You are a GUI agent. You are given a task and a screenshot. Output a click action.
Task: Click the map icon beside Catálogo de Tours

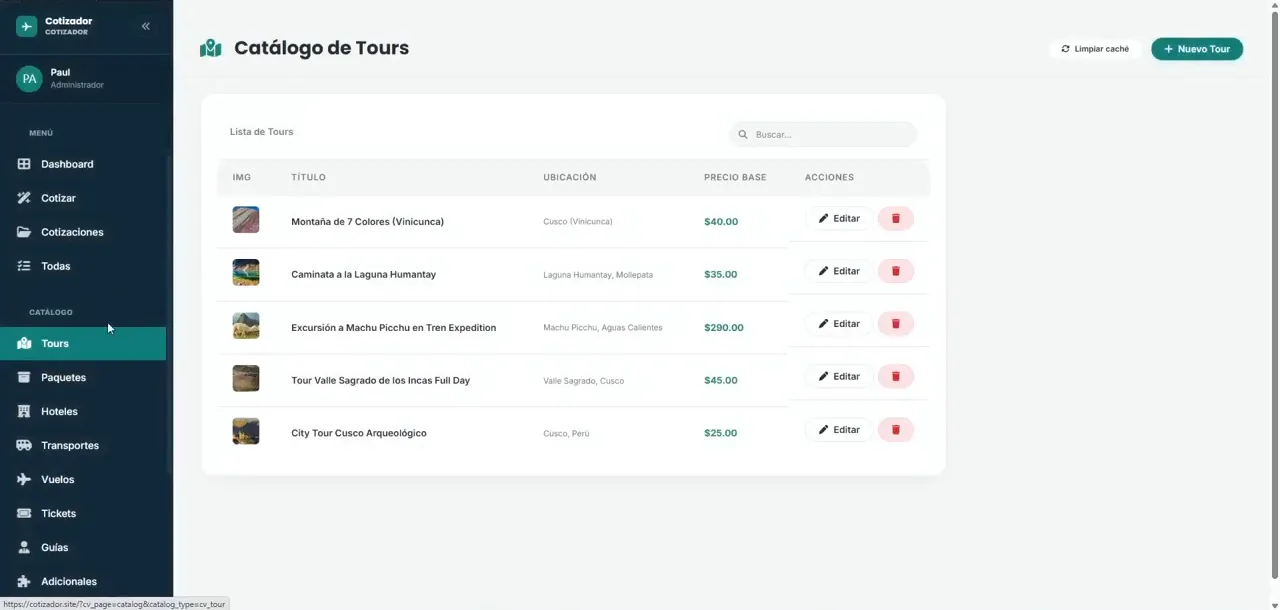click(210, 48)
